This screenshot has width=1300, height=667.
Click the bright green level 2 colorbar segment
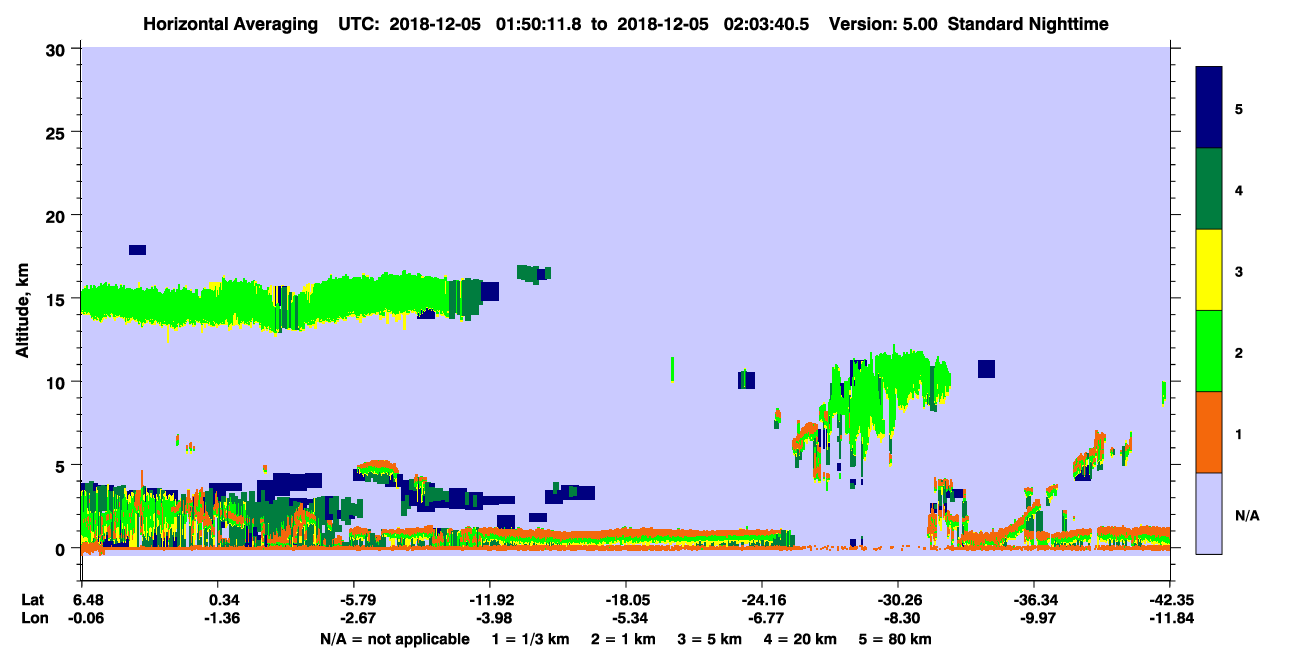point(1209,351)
